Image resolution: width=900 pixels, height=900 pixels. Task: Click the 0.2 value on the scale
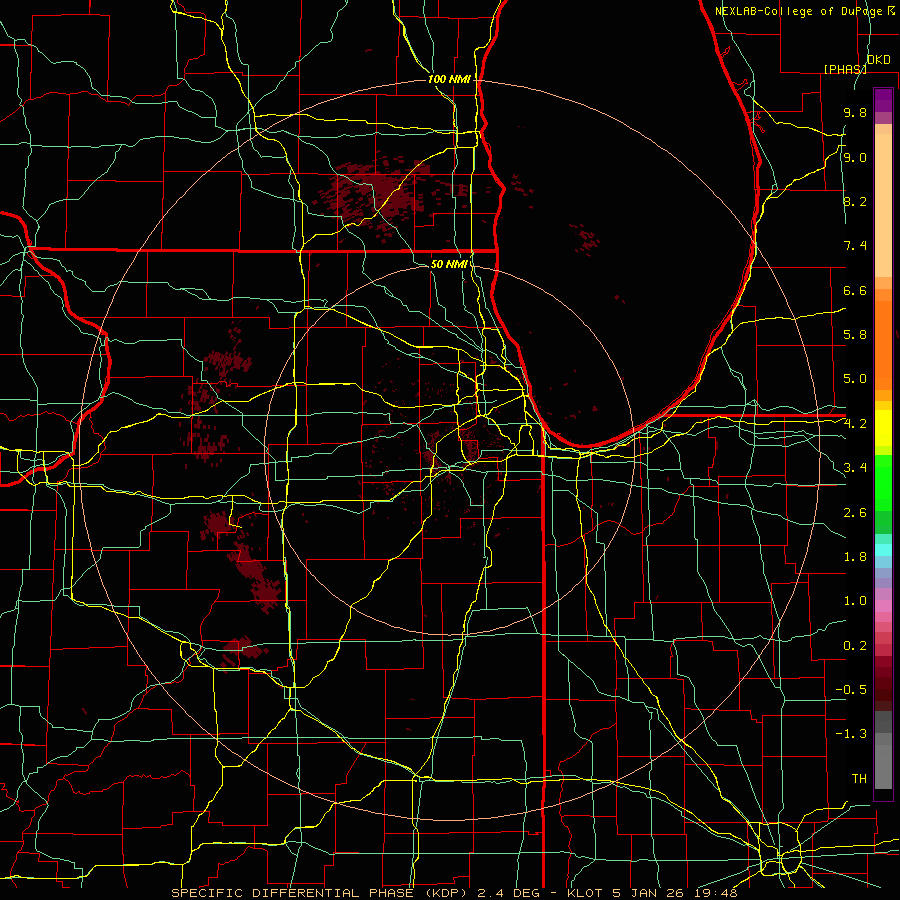[855, 645]
